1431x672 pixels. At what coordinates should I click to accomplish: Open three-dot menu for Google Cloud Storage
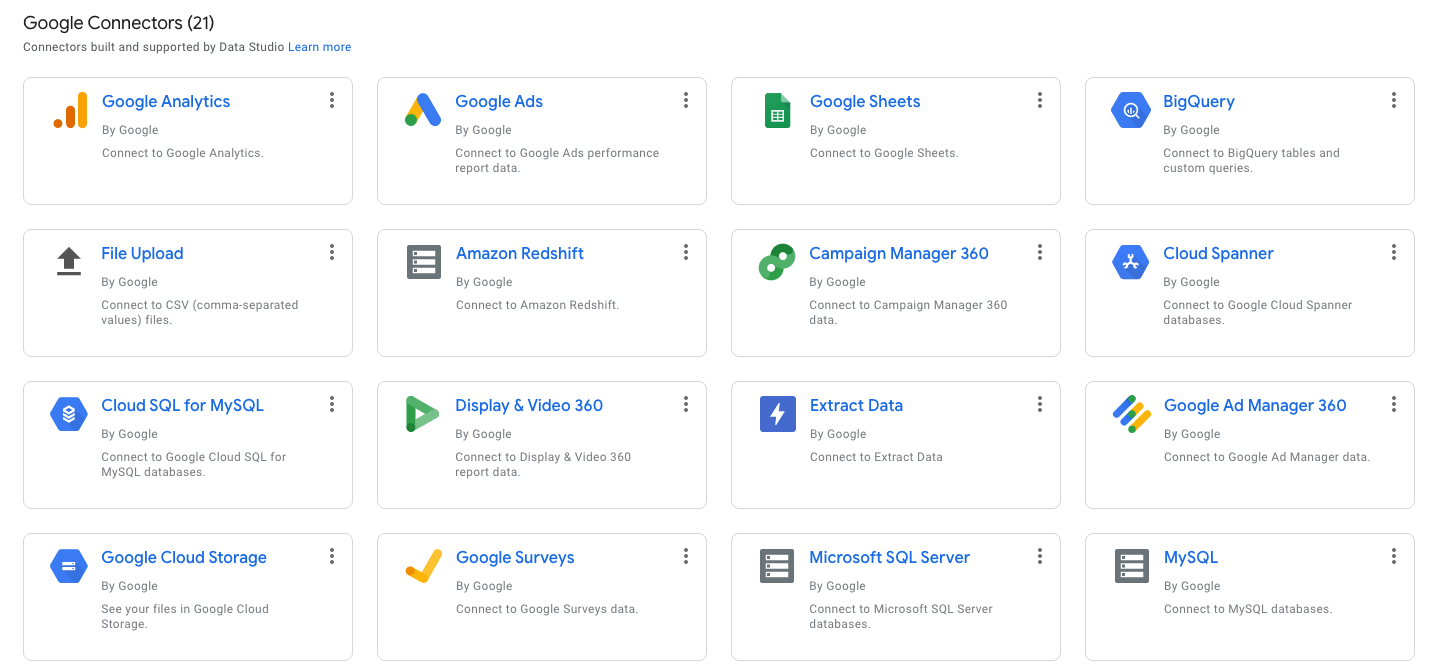tap(332, 556)
